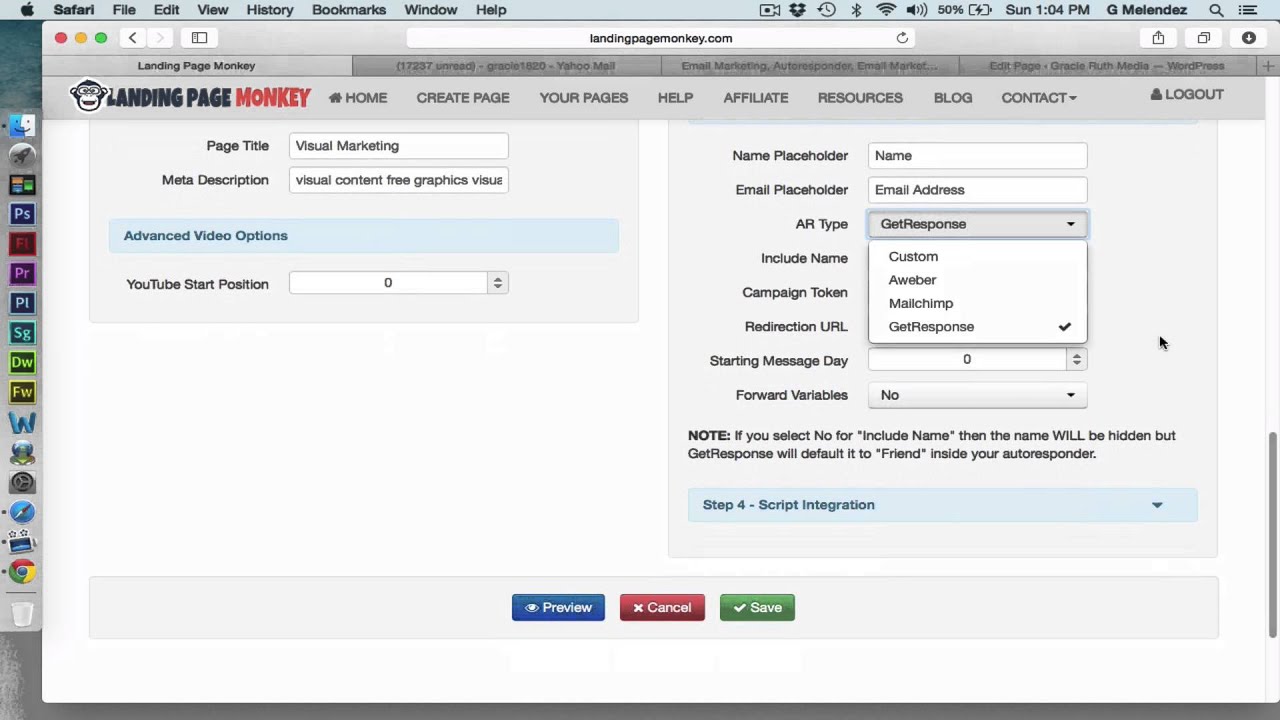Open Notification Center list icon
This screenshot has height=720, width=1280.
[1250, 10]
